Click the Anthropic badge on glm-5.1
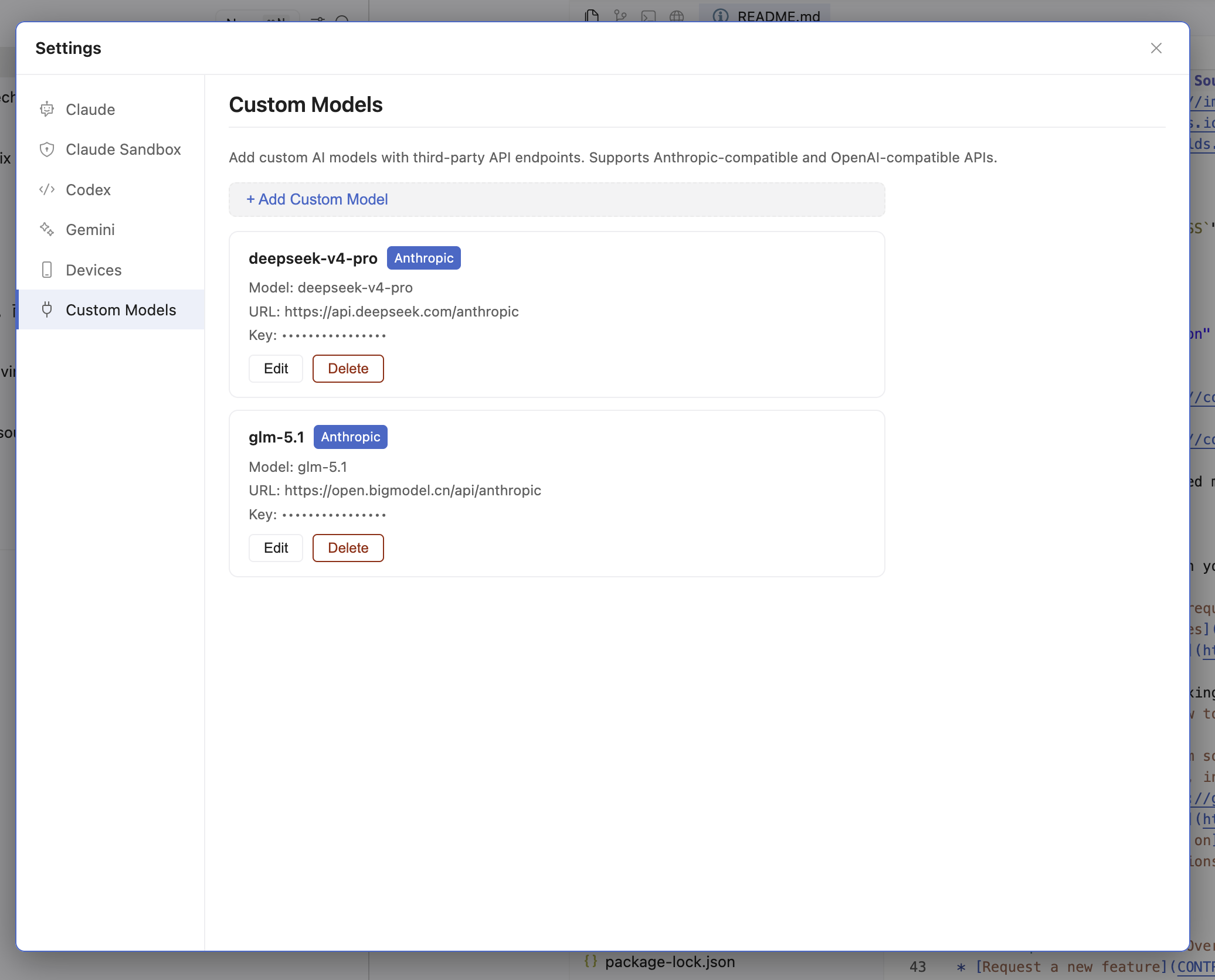The height and width of the screenshot is (980, 1215). [x=351, y=437]
